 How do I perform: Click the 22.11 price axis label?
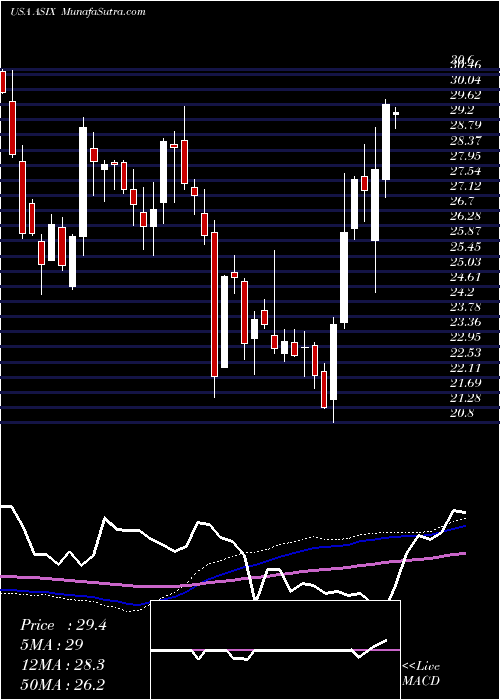466,368
